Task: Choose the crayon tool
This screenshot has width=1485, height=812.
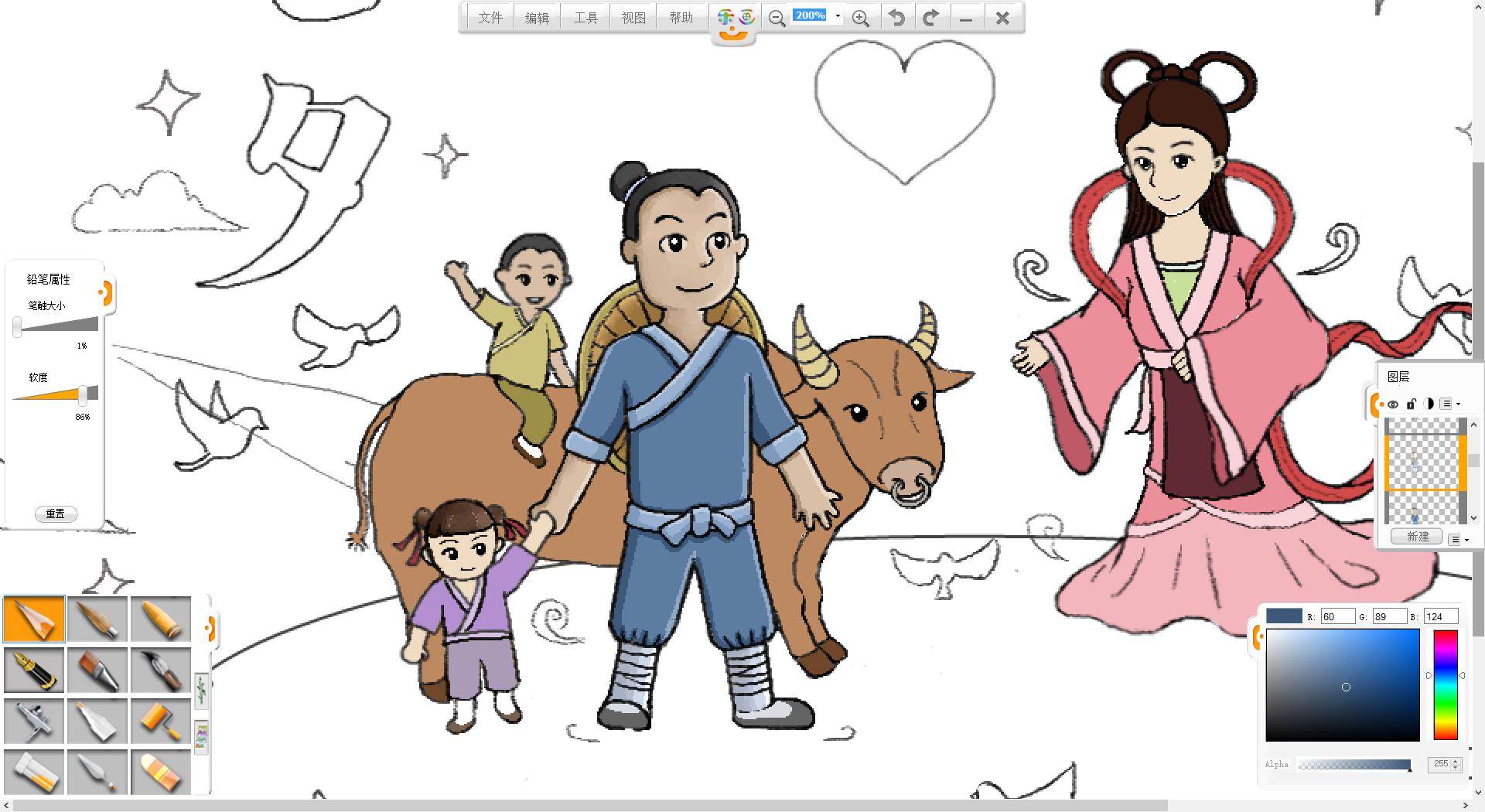Action: click(160, 619)
